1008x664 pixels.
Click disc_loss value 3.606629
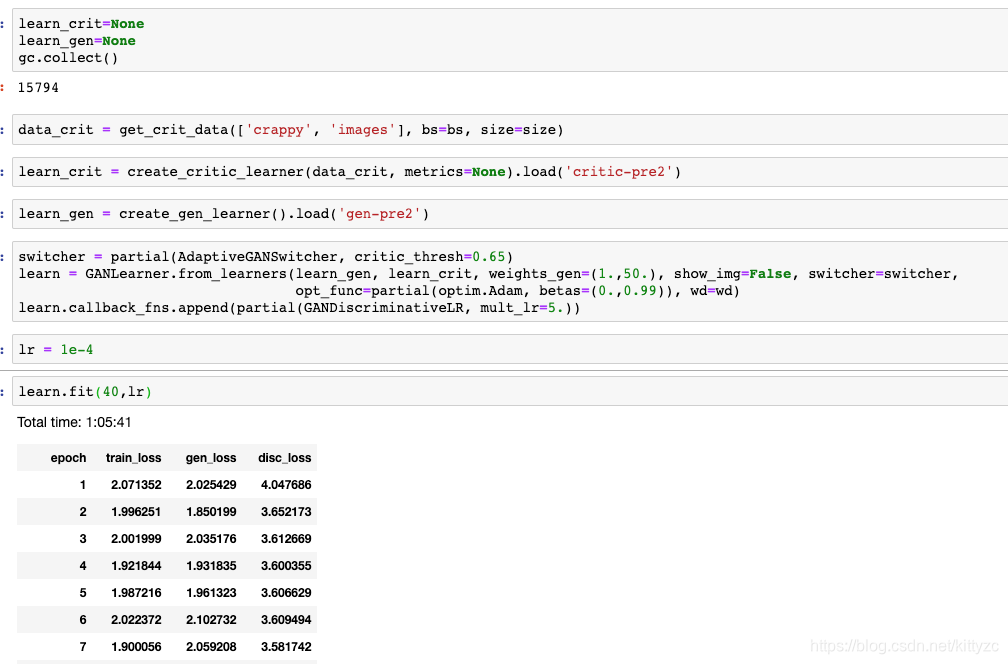(x=286, y=593)
